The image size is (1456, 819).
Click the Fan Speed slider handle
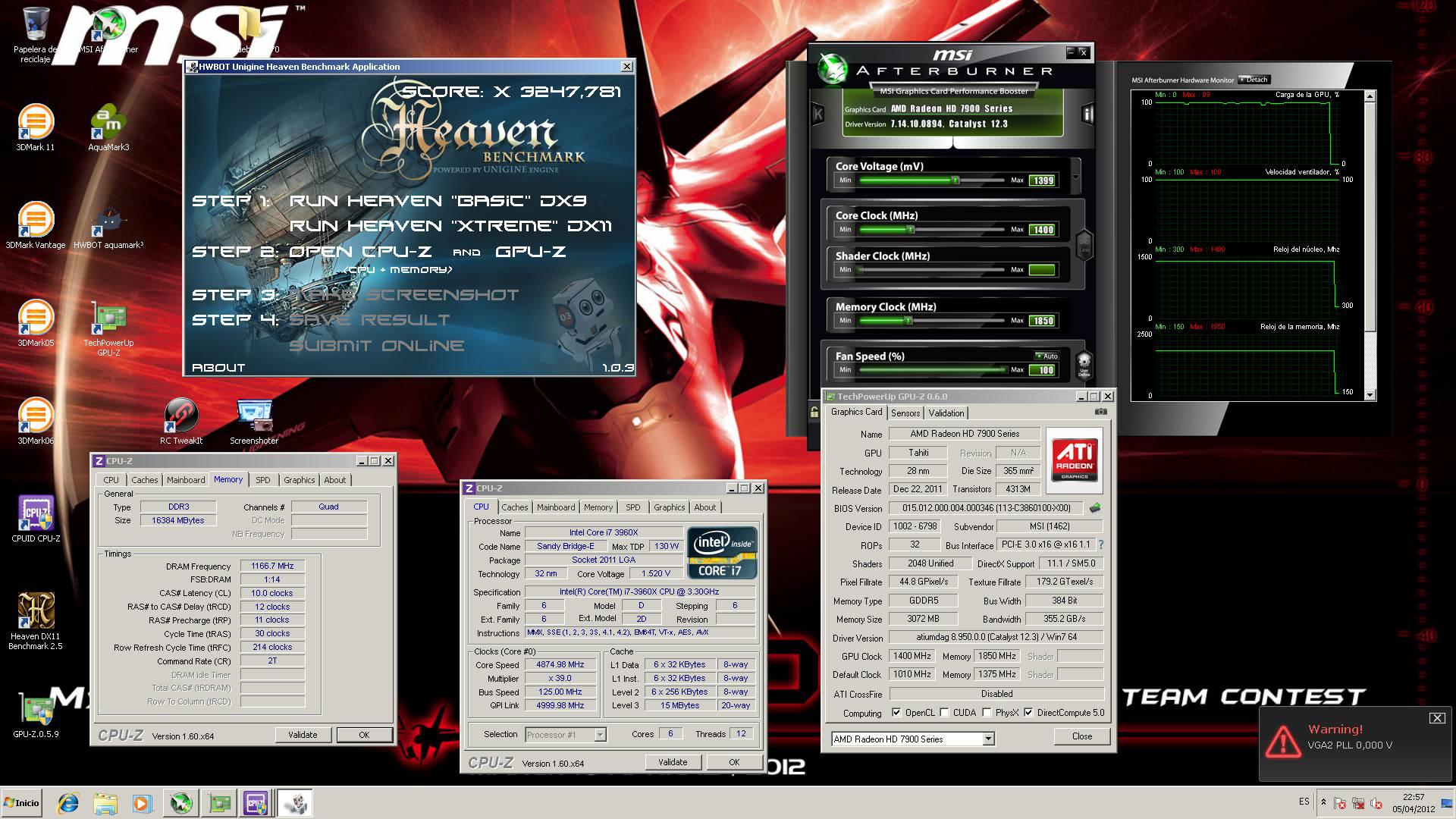tap(1004, 369)
